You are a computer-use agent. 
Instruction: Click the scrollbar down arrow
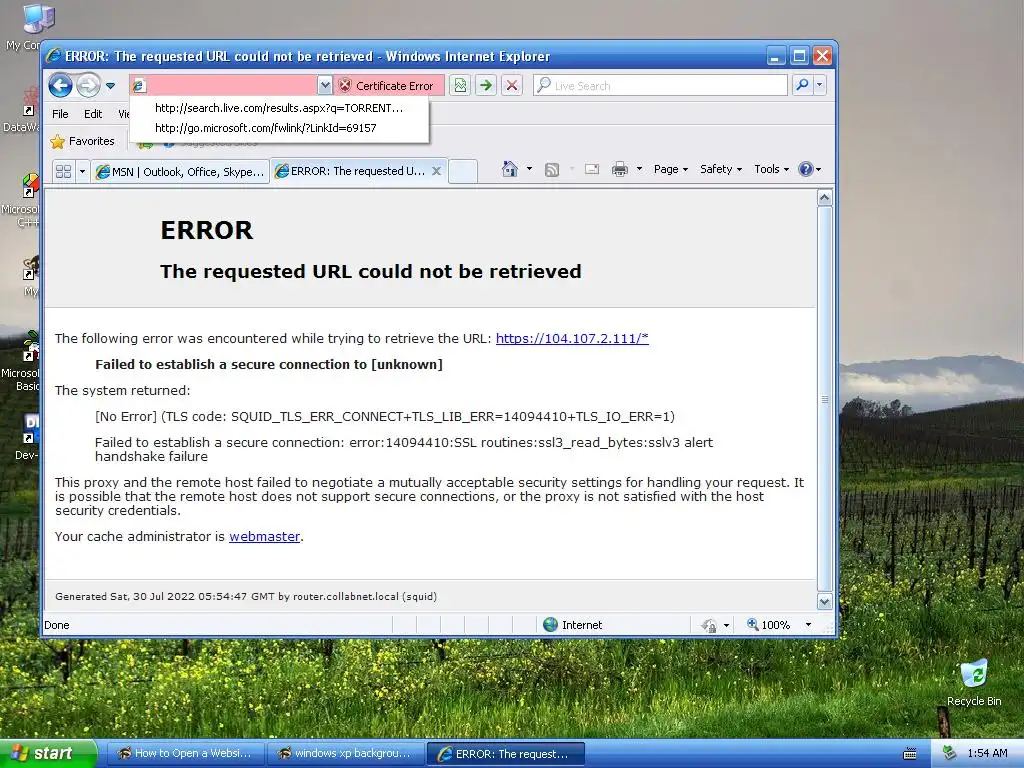coord(825,601)
